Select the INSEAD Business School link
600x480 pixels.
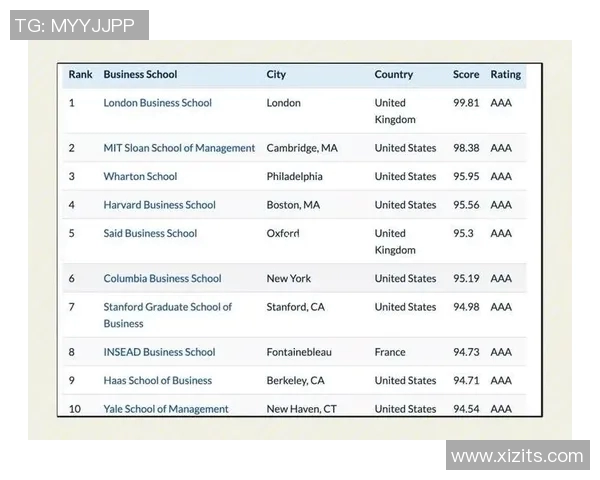(159, 352)
